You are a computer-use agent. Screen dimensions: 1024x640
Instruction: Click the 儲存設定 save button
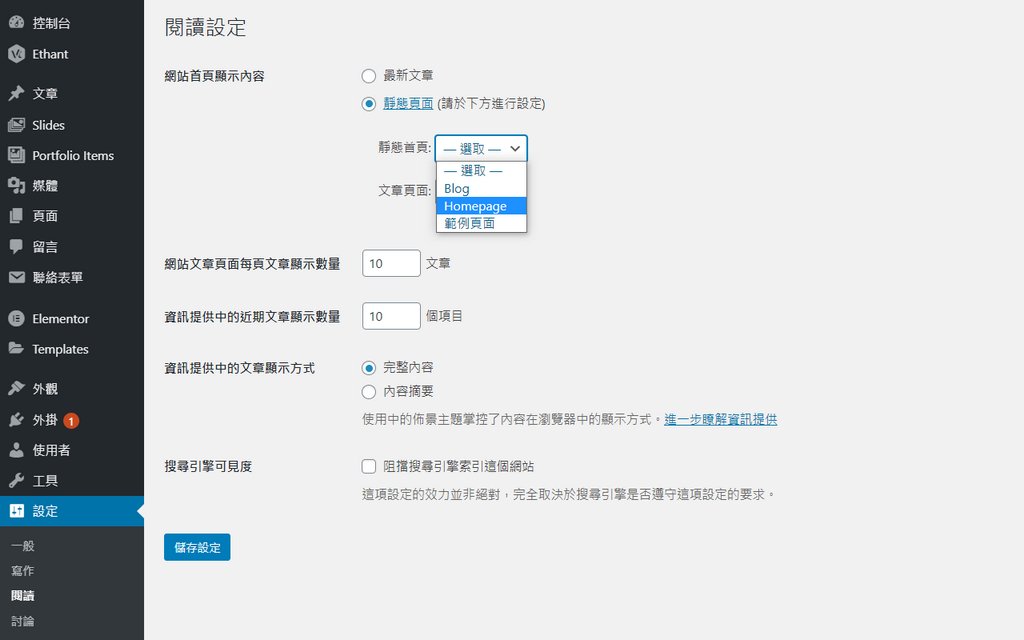pos(196,547)
